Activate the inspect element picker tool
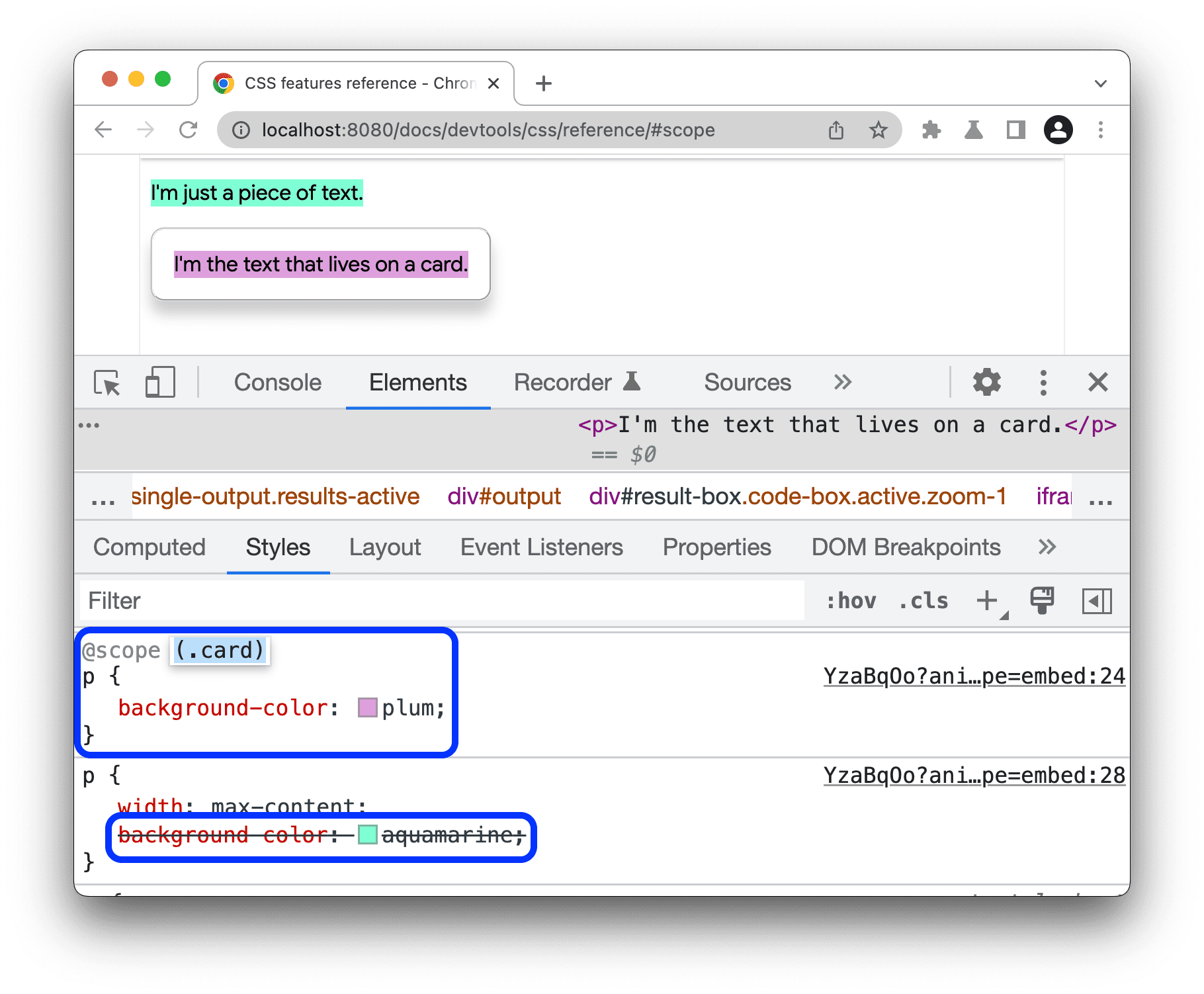Viewport: 1204px width, 994px height. click(107, 383)
